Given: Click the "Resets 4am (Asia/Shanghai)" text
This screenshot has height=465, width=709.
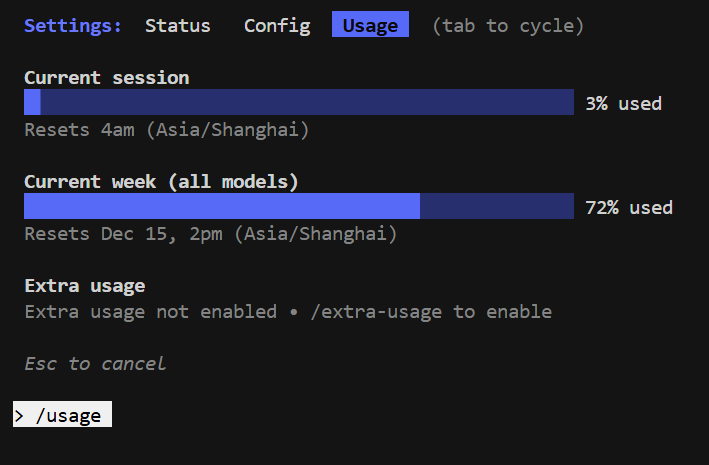Looking at the screenshot, I should pos(166,130).
